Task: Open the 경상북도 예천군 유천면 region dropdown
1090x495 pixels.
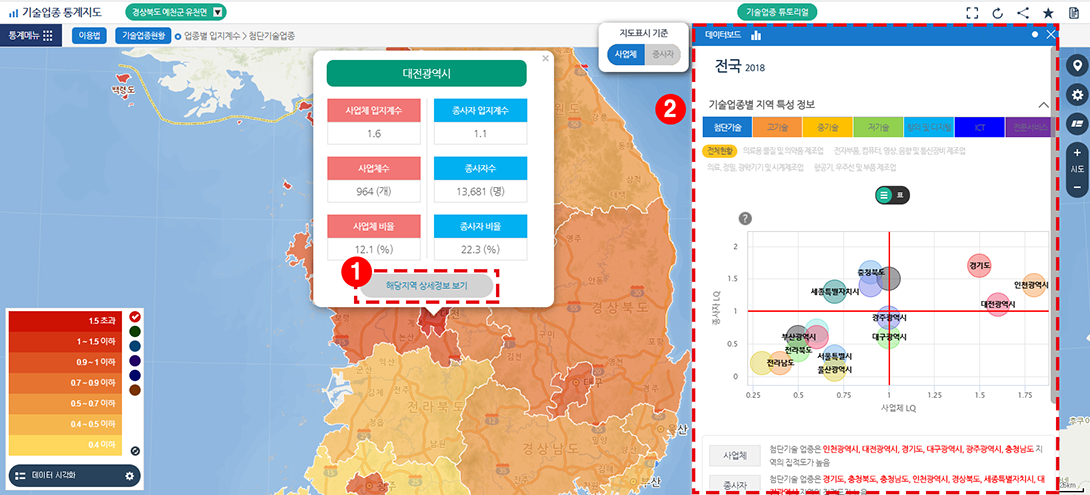Action: (218, 12)
